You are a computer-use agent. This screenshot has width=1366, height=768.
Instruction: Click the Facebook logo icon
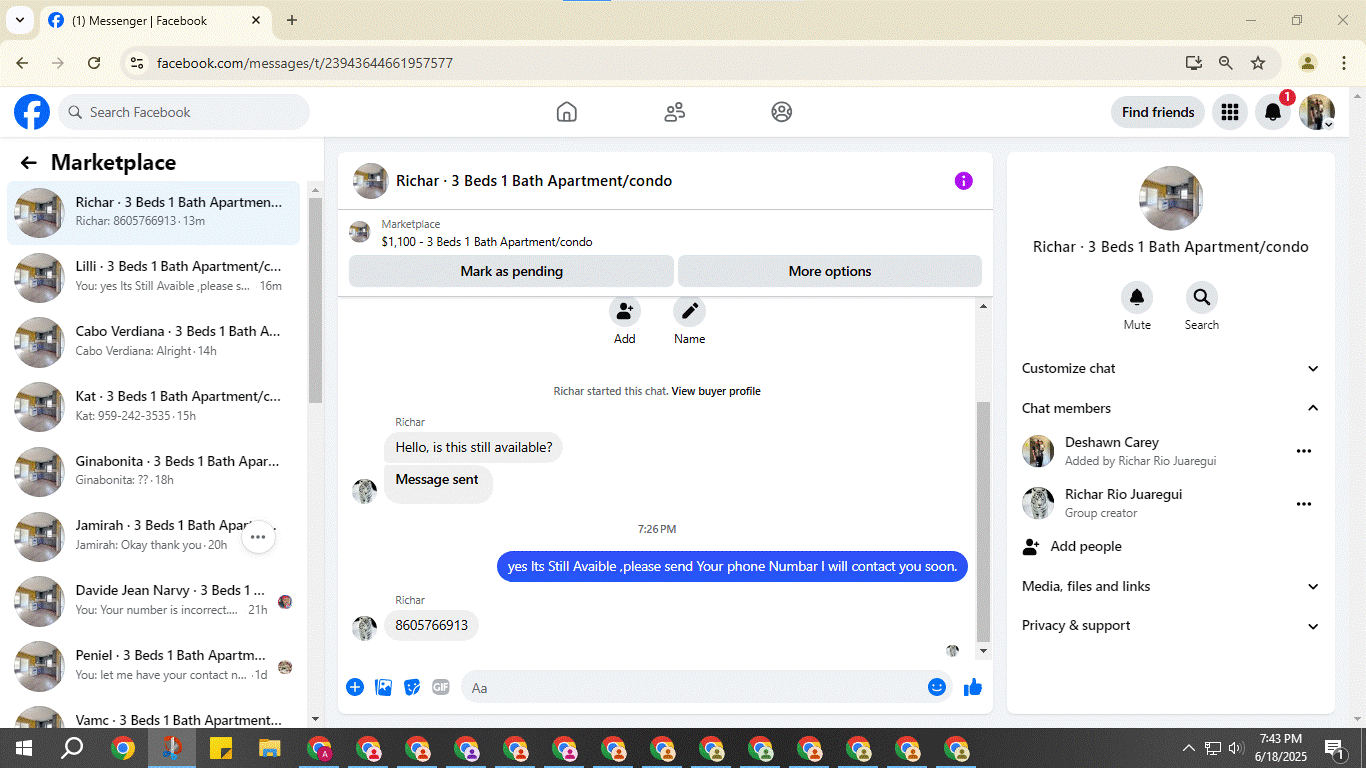click(32, 112)
